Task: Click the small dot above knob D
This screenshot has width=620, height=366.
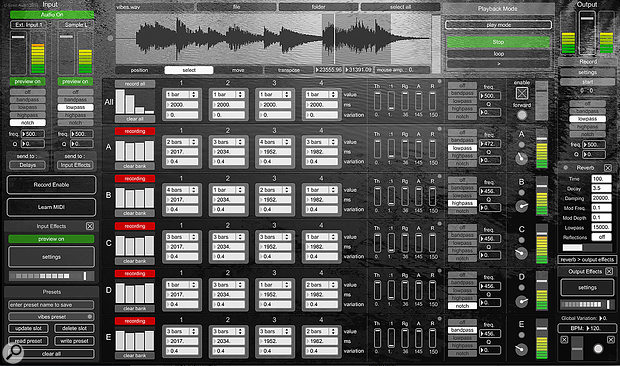Action: tap(522, 287)
